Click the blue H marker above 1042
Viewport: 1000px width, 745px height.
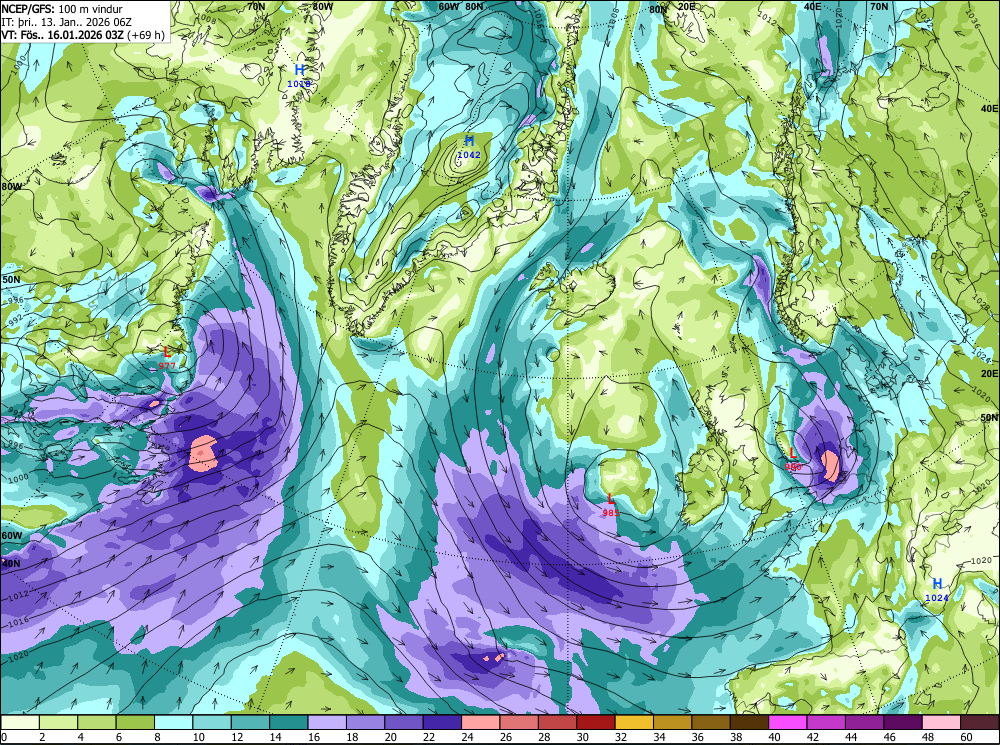469,141
